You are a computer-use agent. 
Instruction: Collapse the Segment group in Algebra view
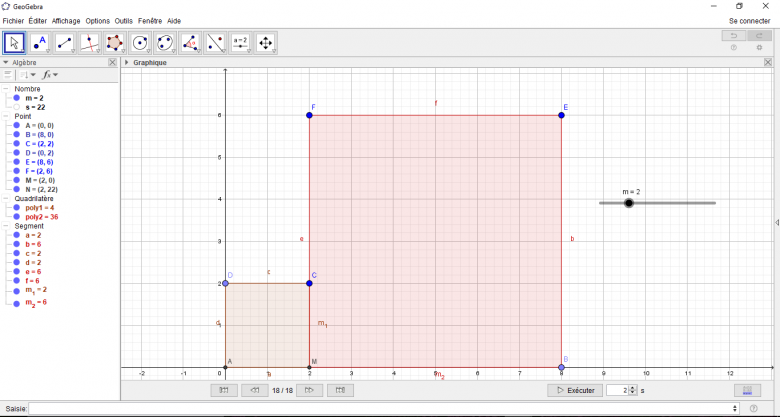(7, 226)
